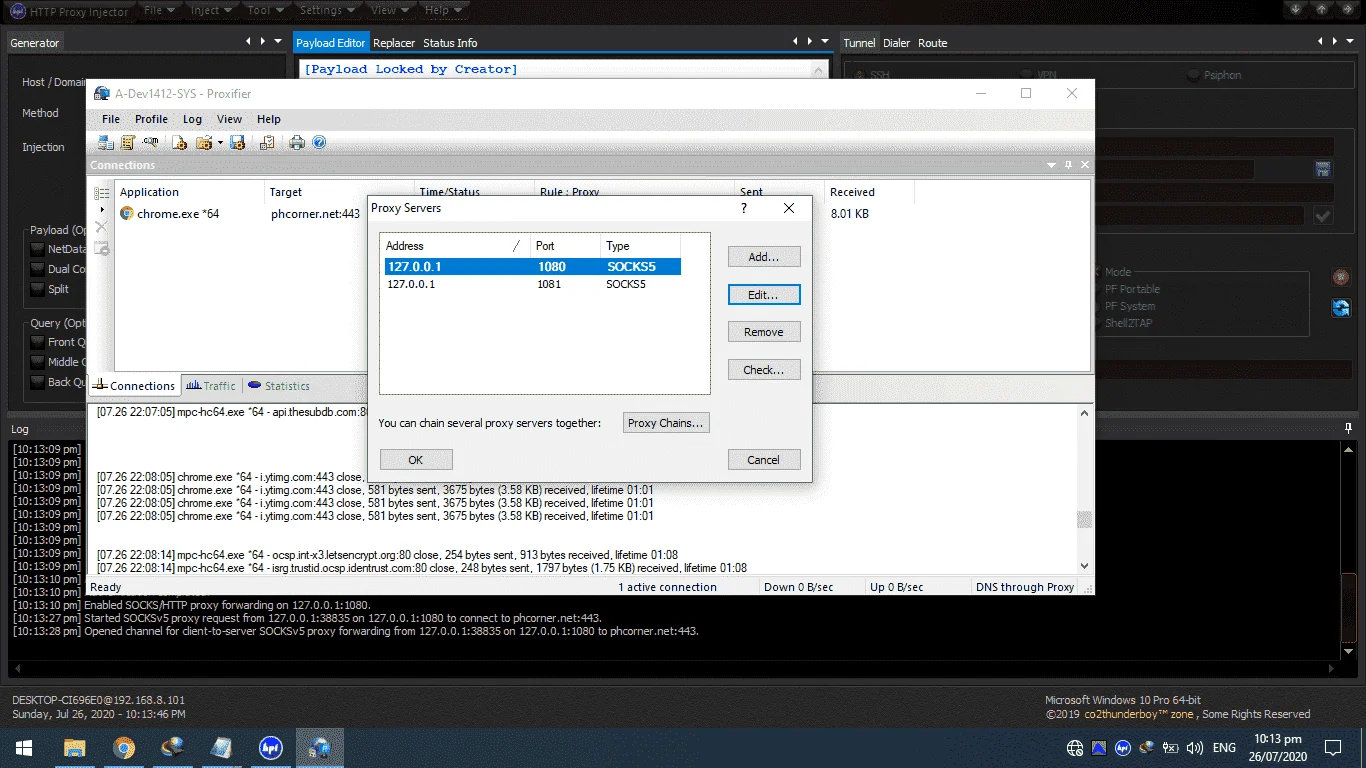Click the checkmark icon in Tunnel panel

(1323, 216)
